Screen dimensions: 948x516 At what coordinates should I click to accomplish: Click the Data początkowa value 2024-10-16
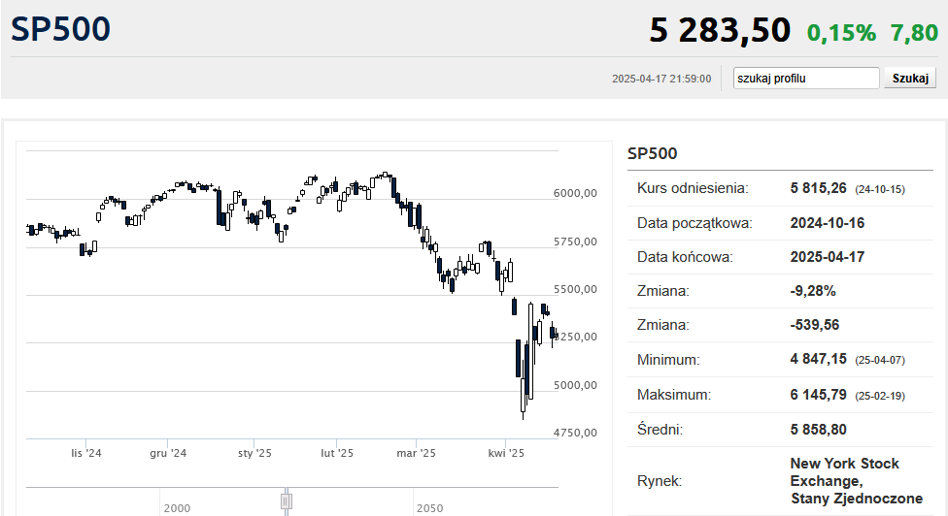click(x=827, y=223)
